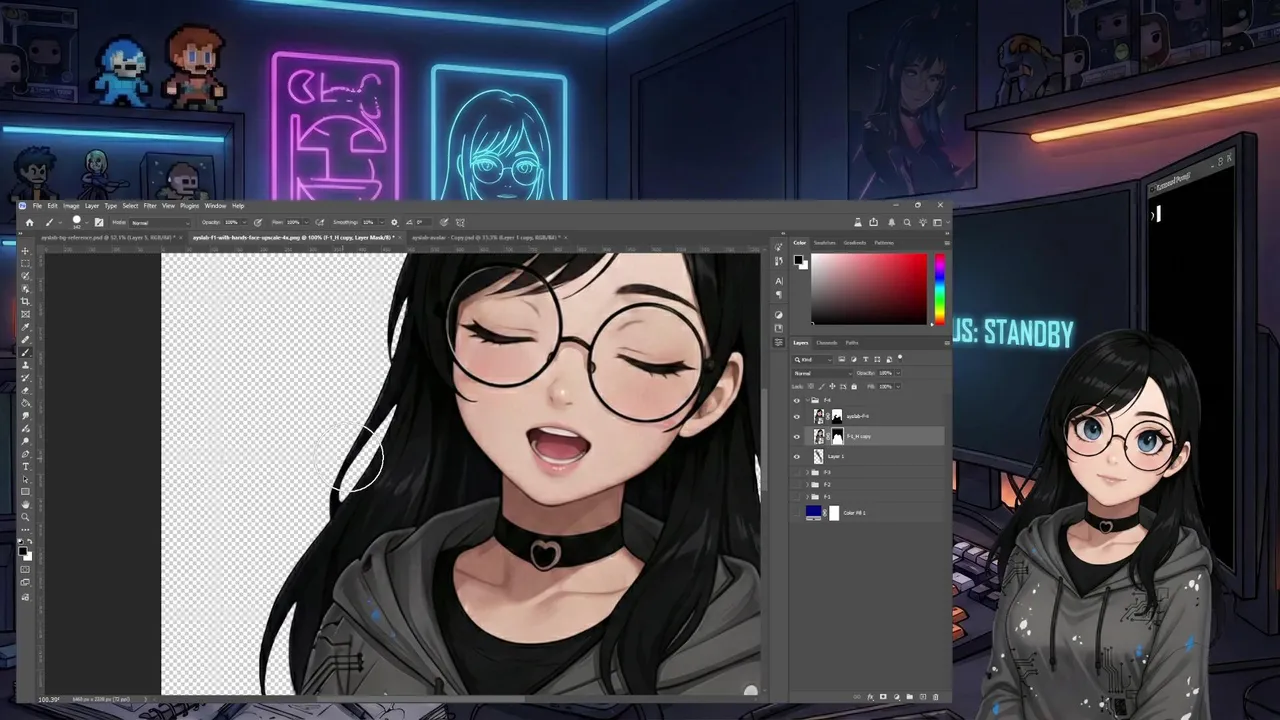This screenshot has height=720, width=1280.
Task: Select the F-1_H copy layer mask thumbnail
Action: point(838,436)
